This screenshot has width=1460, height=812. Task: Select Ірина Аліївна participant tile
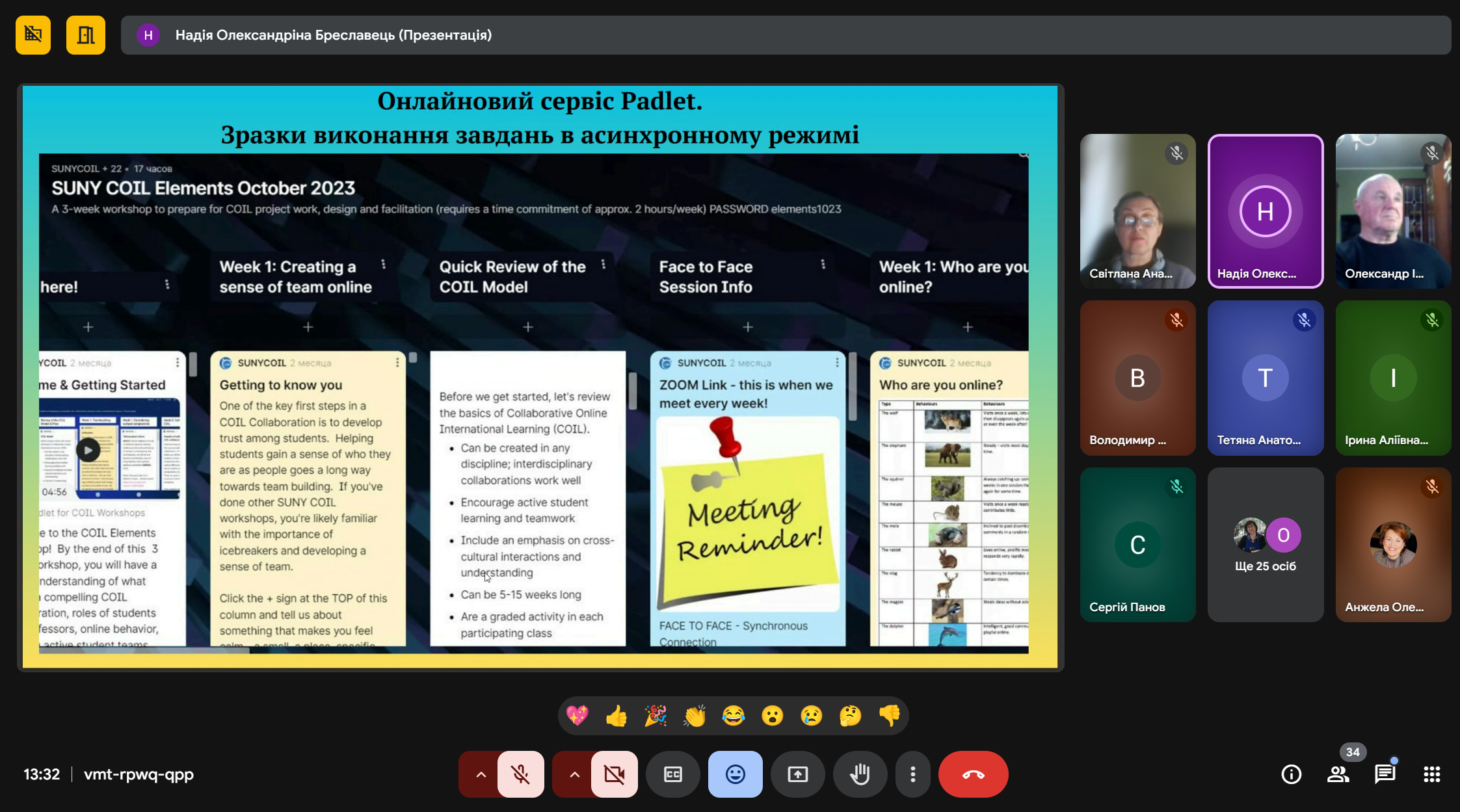point(1393,378)
